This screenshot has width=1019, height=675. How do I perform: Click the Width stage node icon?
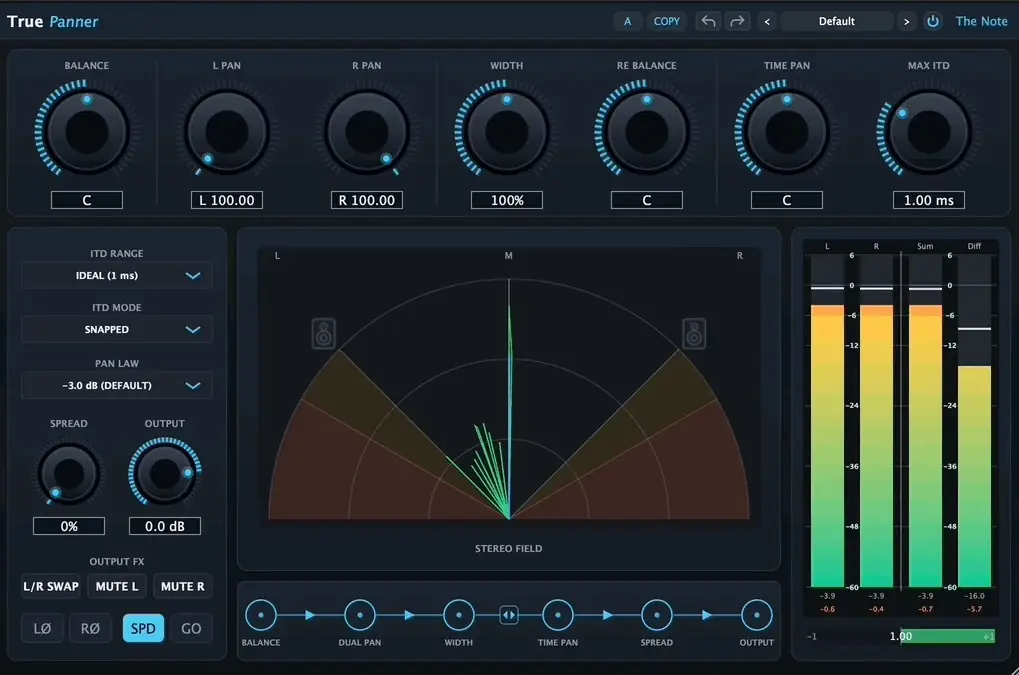[x=459, y=615]
